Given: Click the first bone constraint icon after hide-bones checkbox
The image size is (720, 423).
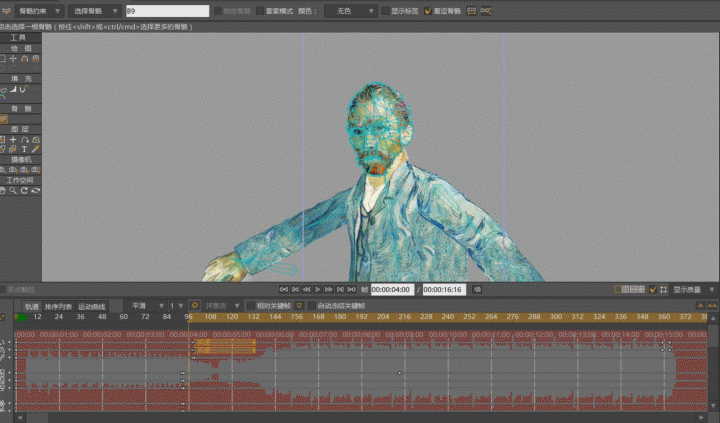Looking at the screenshot, I should pos(471,11).
